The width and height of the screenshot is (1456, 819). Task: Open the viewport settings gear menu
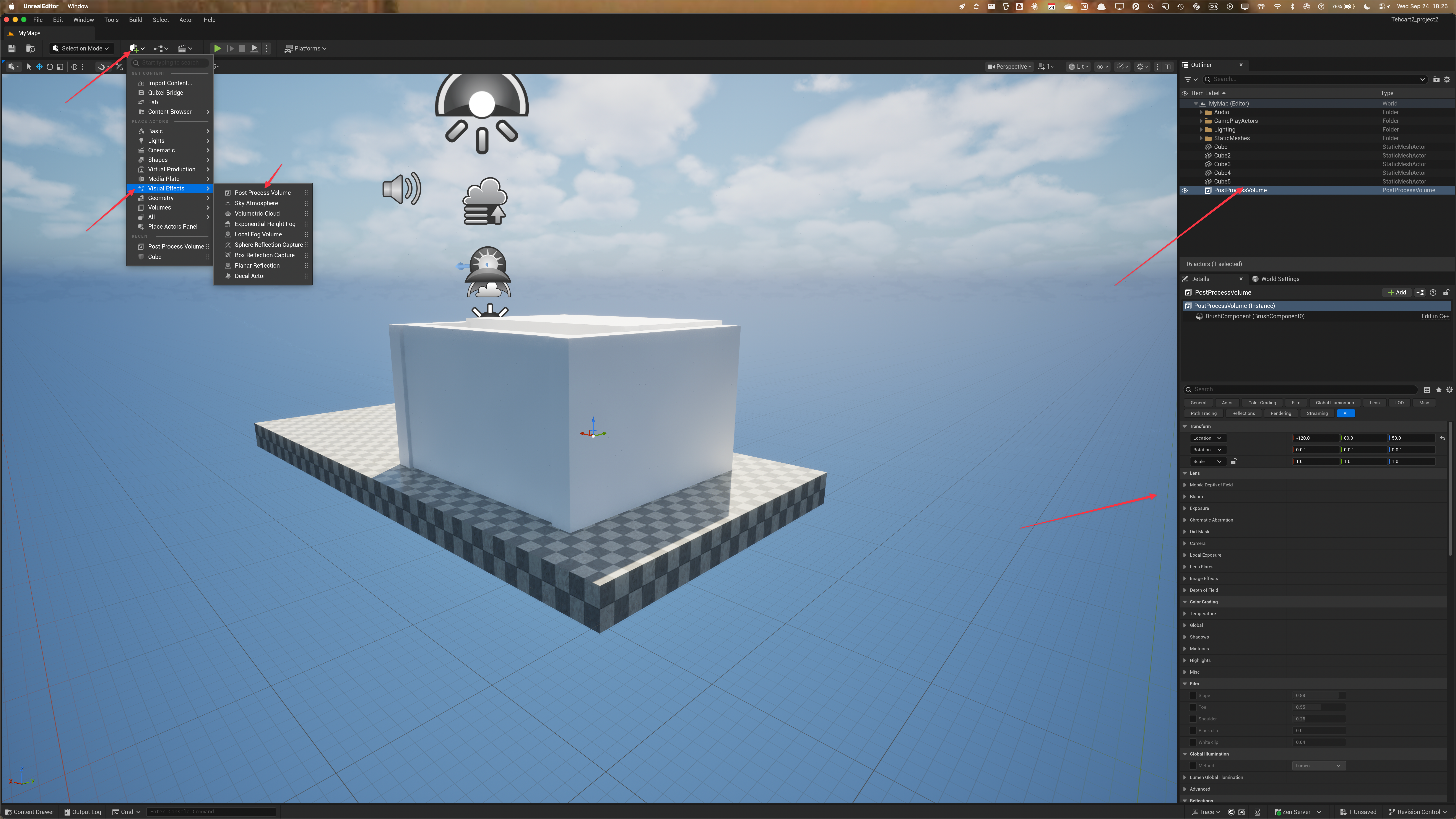(x=1142, y=67)
